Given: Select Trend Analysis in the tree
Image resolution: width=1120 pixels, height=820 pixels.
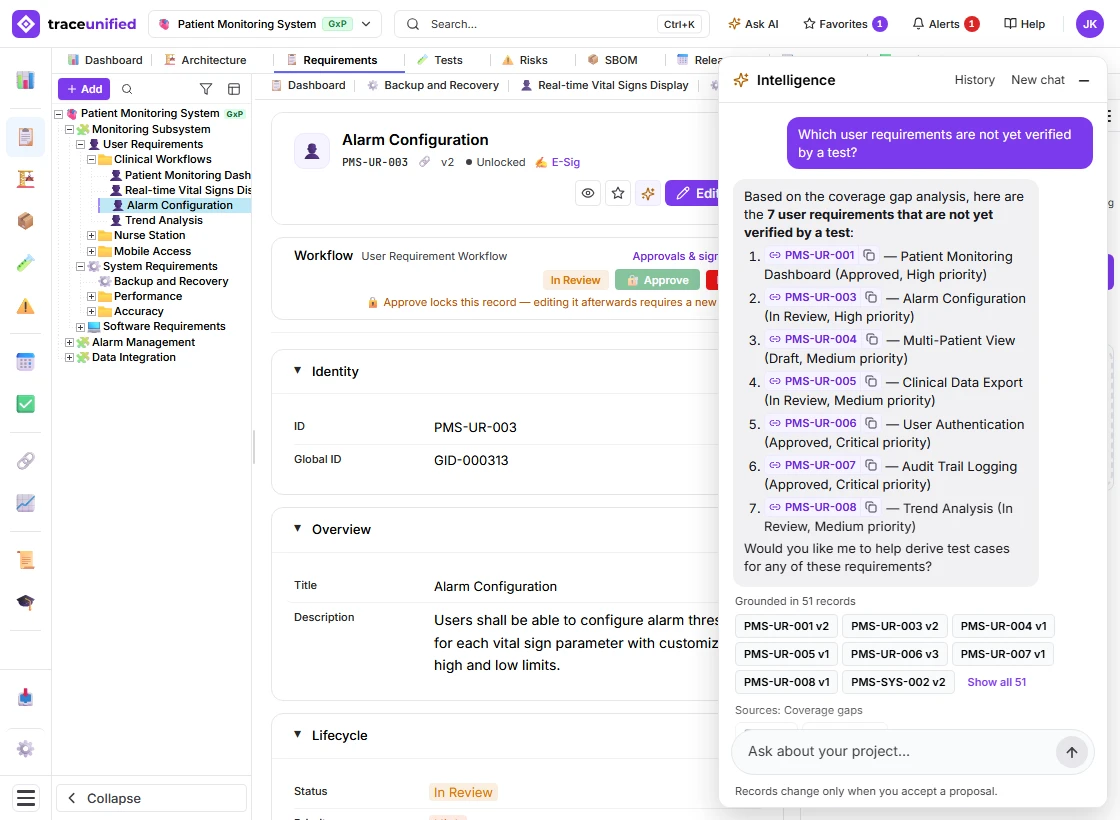Looking at the screenshot, I should pyautogui.click(x=164, y=220).
